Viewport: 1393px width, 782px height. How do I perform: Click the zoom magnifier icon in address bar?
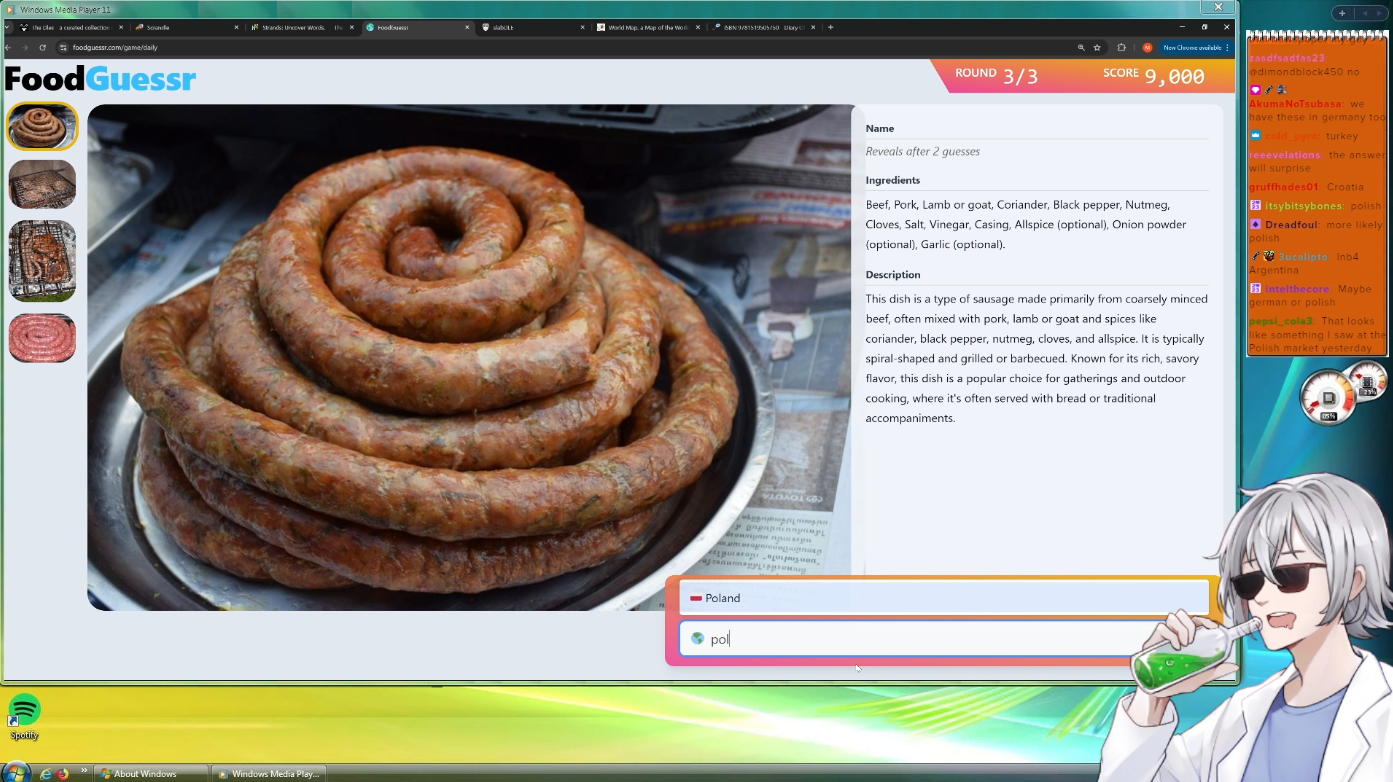[1081, 47]
